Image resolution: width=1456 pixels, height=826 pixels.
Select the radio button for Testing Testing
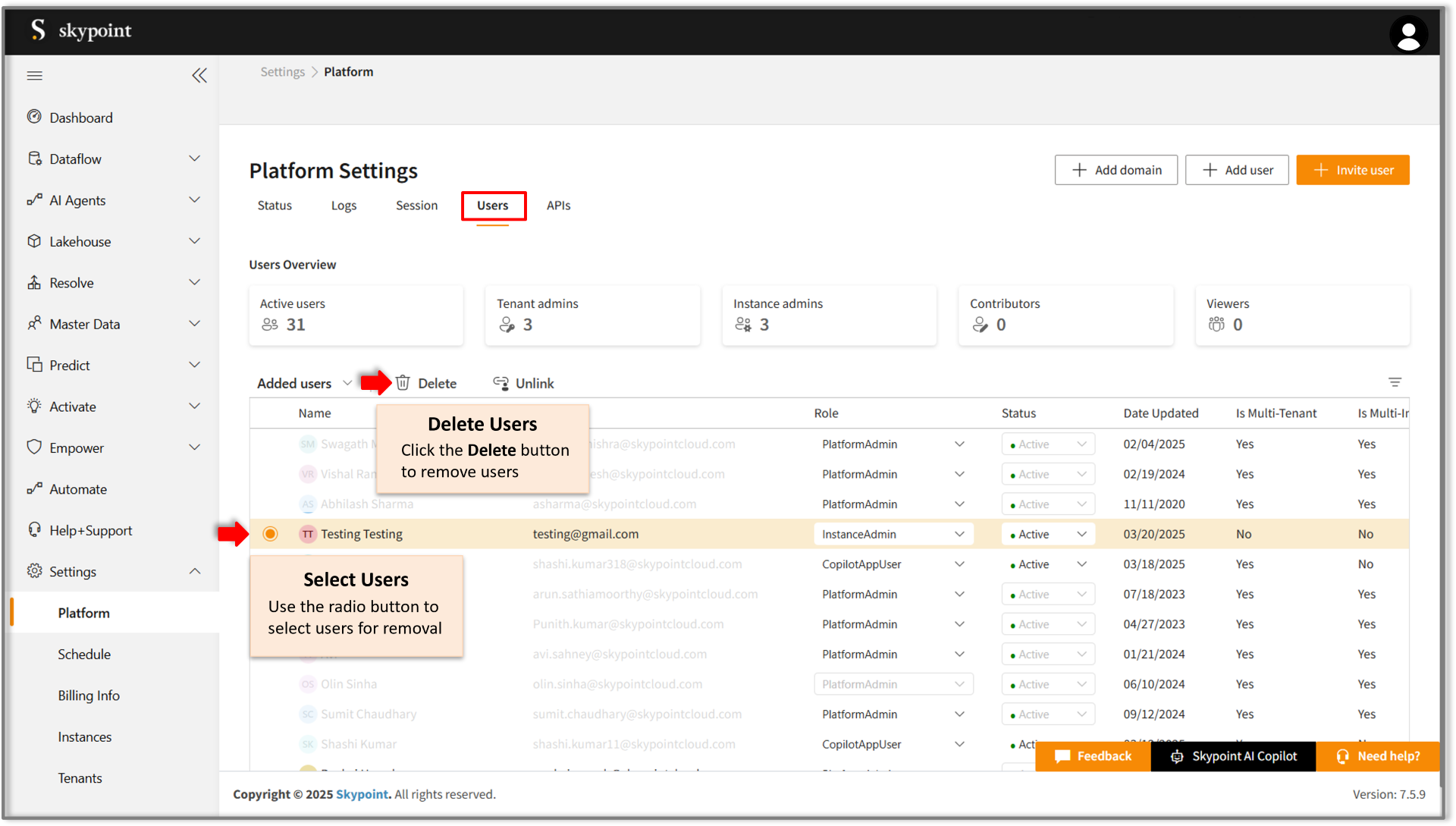point(271,533)
